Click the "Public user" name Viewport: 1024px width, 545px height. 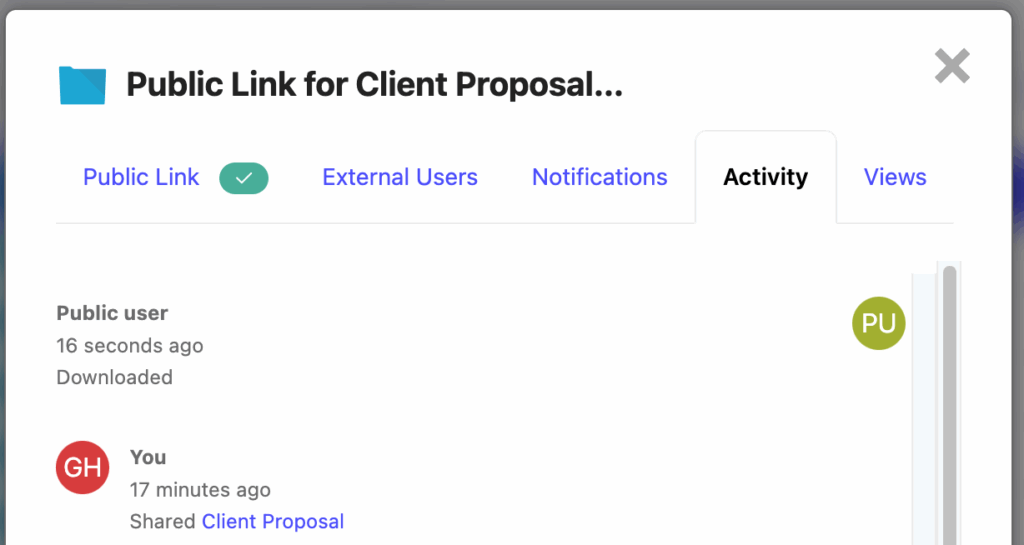click(112, 313)
